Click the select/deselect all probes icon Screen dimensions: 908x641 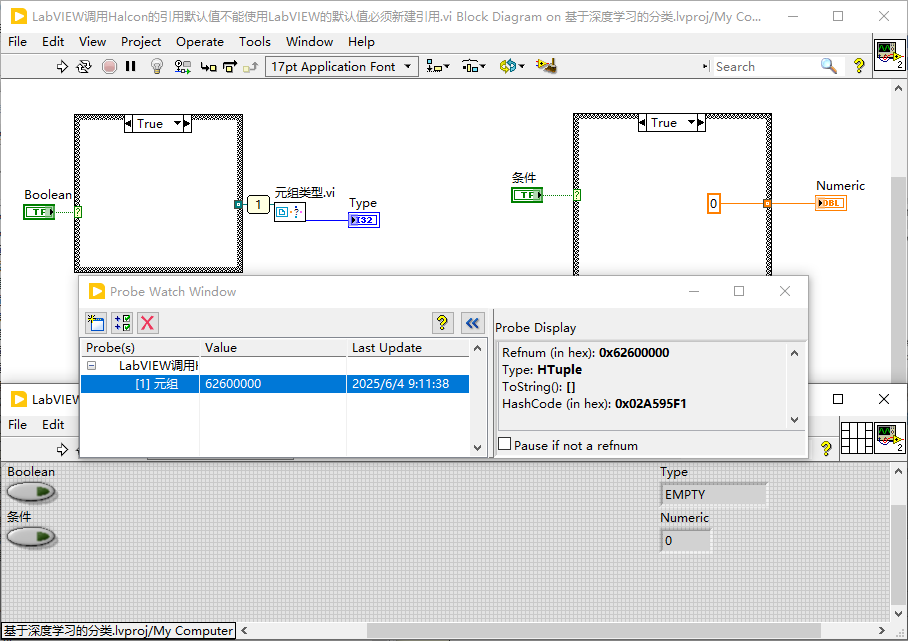click(122, 323)
